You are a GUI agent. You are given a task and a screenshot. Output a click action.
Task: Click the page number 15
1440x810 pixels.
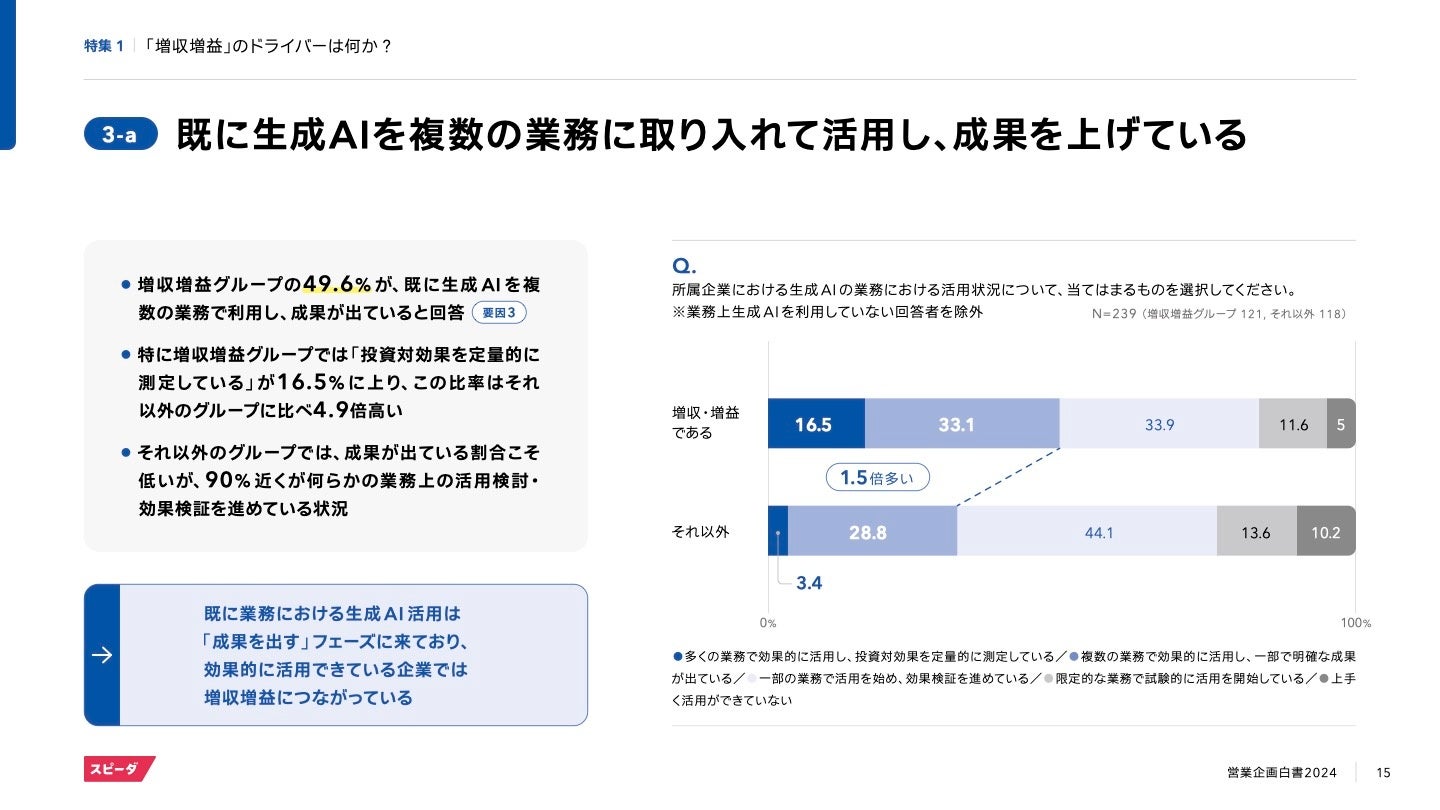point(1384,772)
